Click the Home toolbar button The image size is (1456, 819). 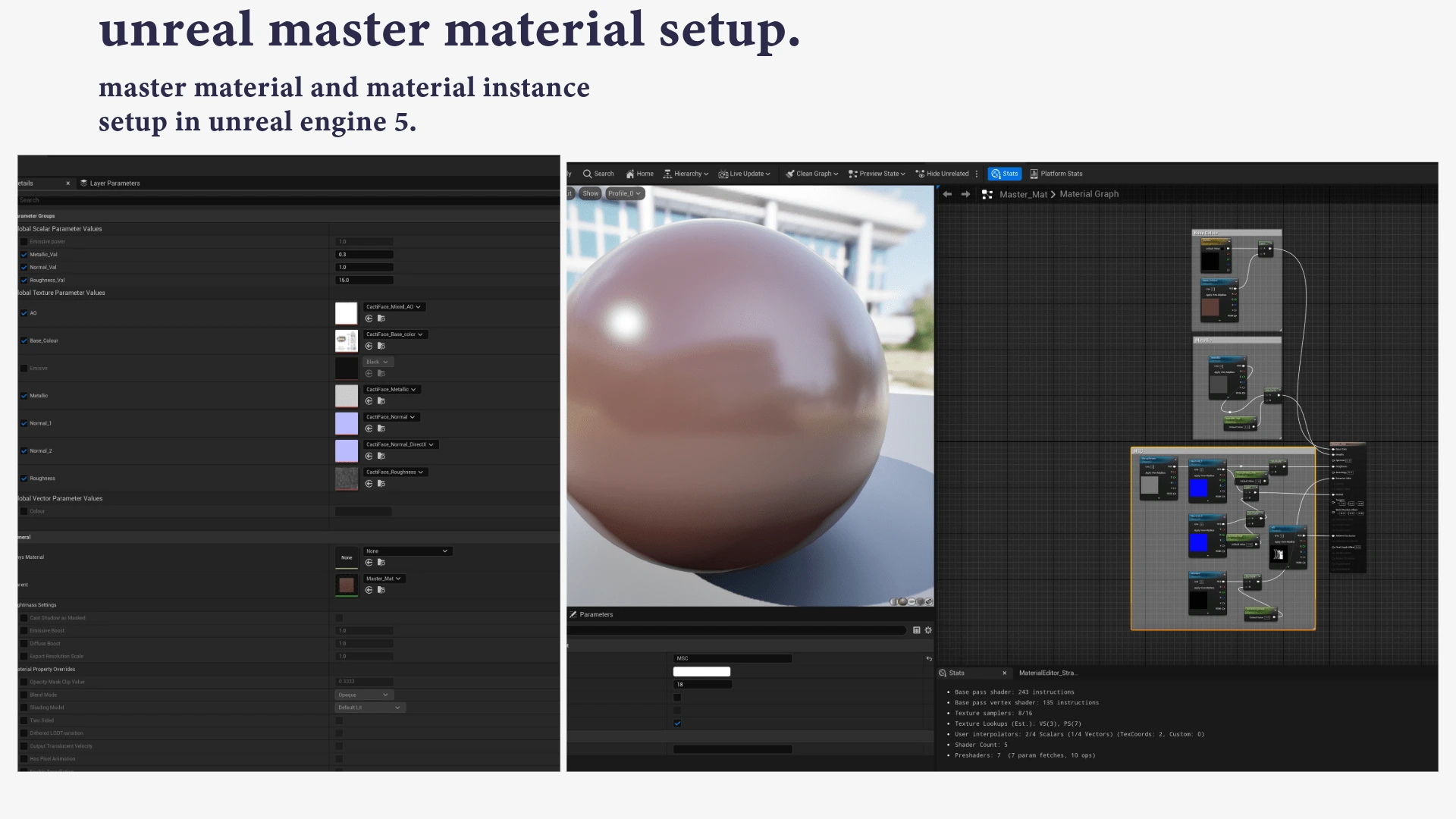pyautogui.click(x=639, y=174)
